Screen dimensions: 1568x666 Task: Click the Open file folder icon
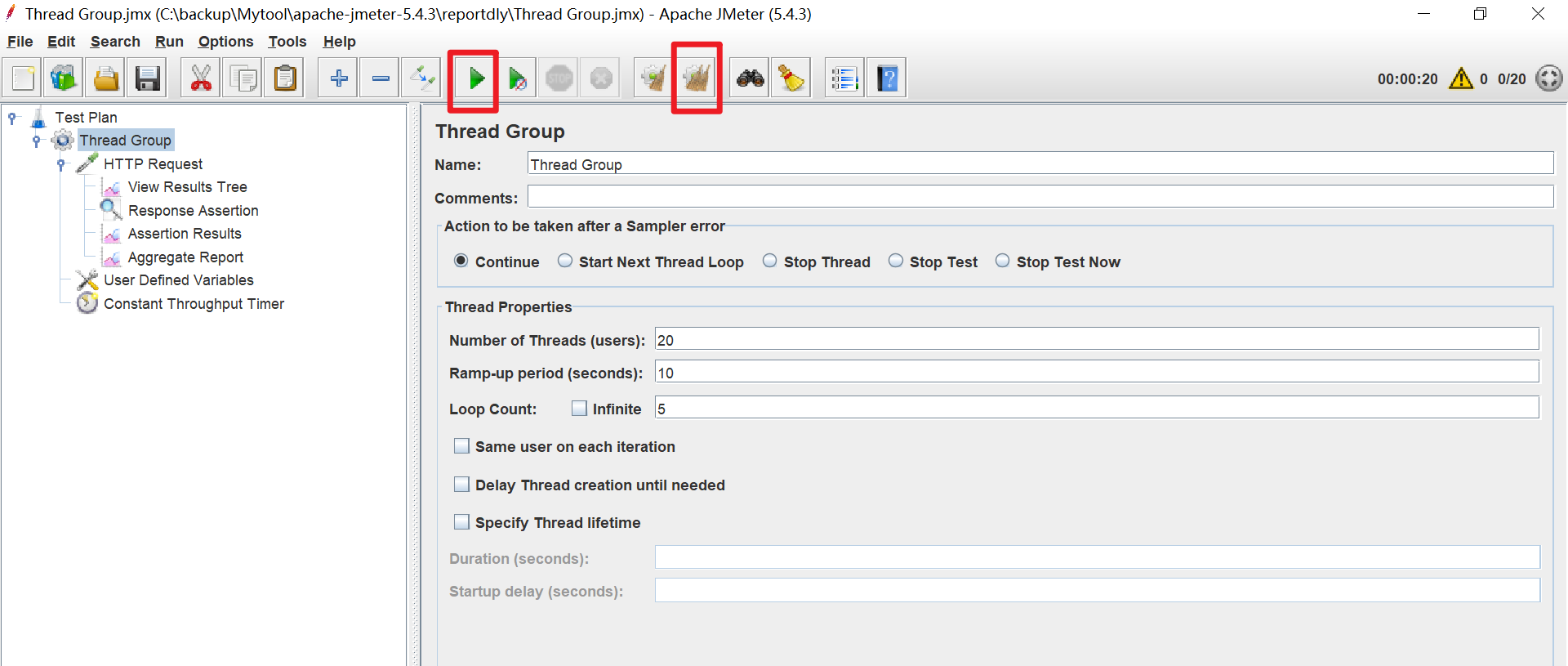(106, 78)
